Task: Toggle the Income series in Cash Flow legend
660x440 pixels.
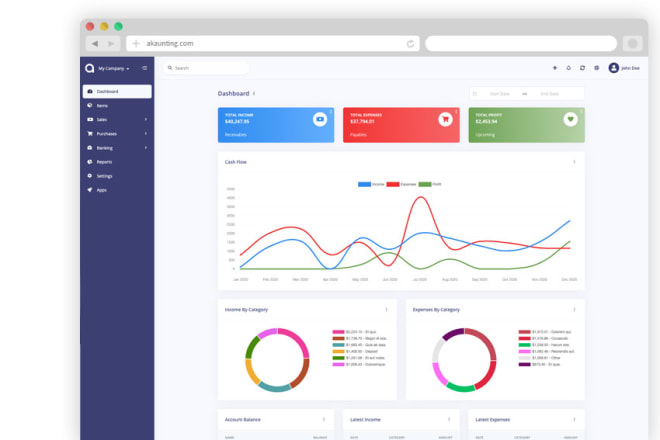Action: (x=371, y=184)
